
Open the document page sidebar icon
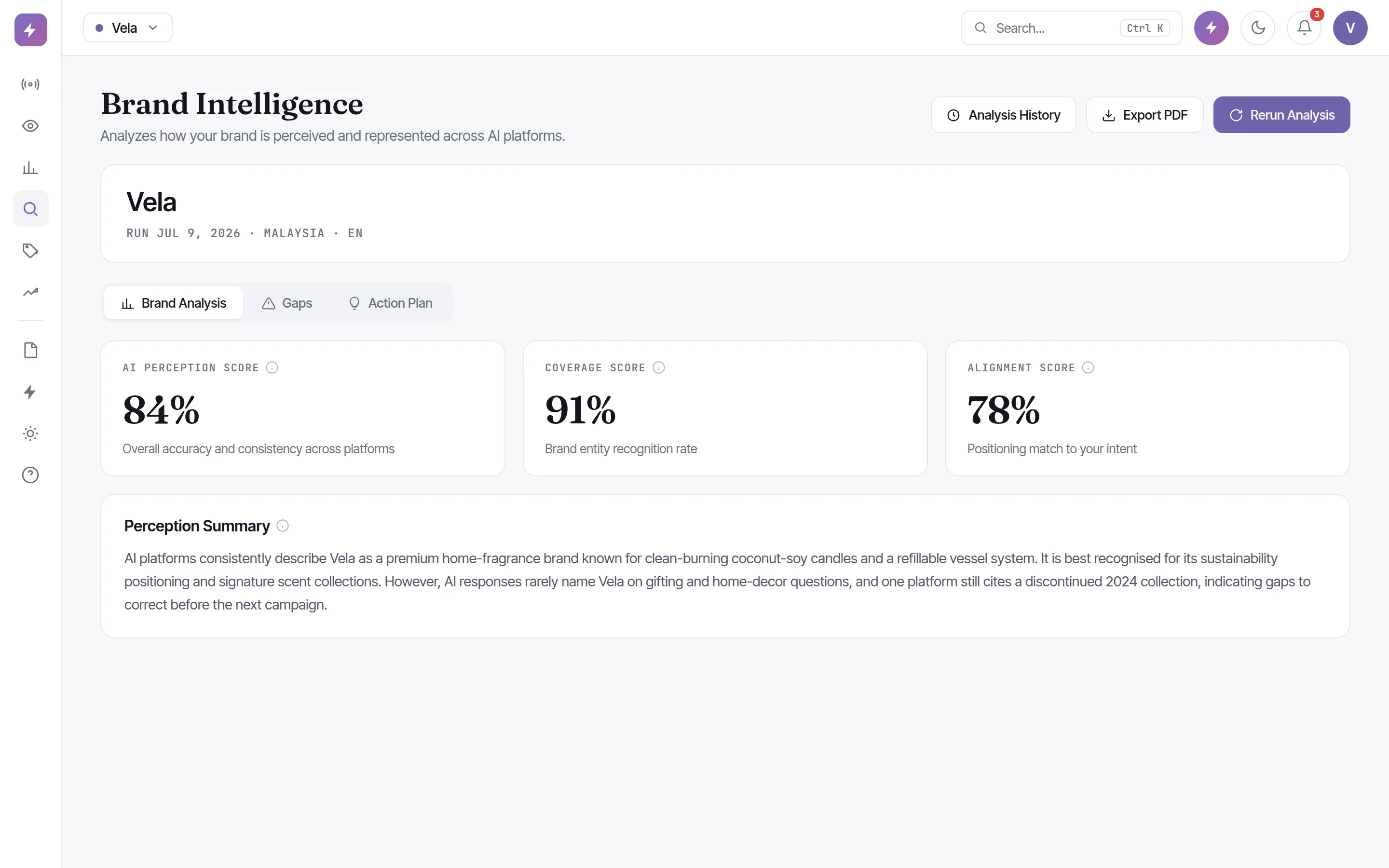pyautogui.click(x=30, y=350)
